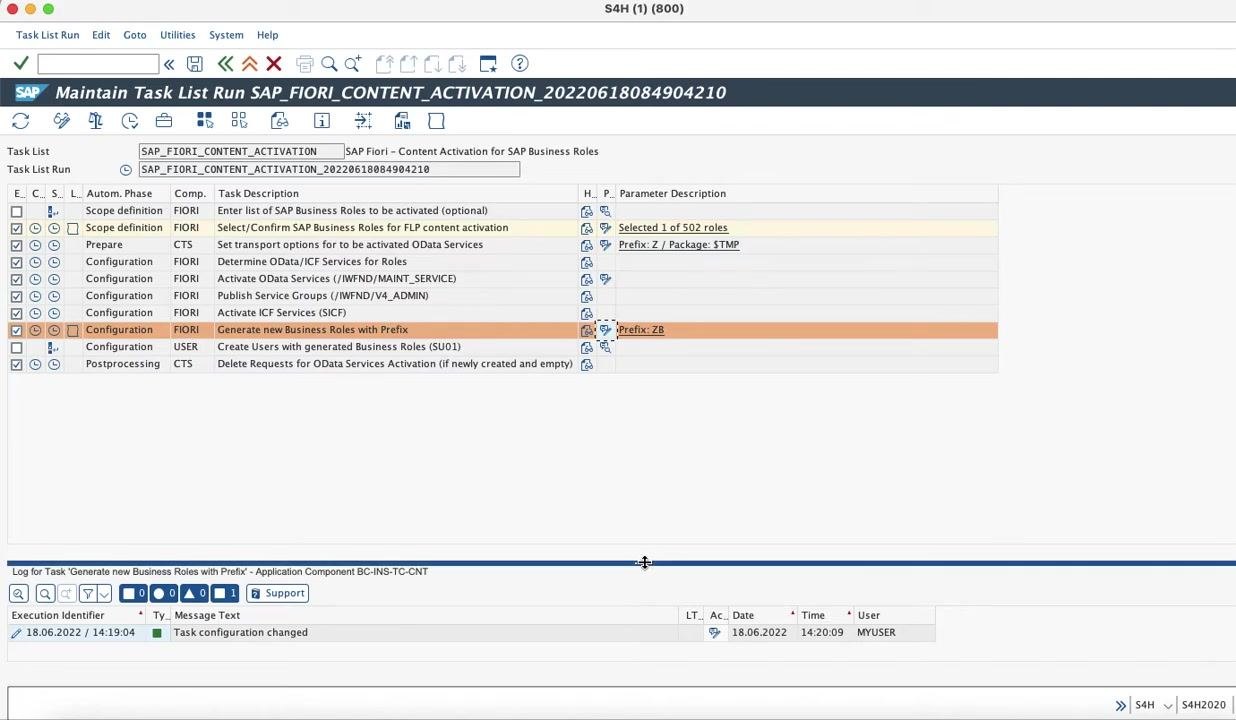Viewport: 1236px width, 720px height.
Task: Click the 'Prefix: ZB' parameter link
Action: pyautogui.click(x=641, y=330)
